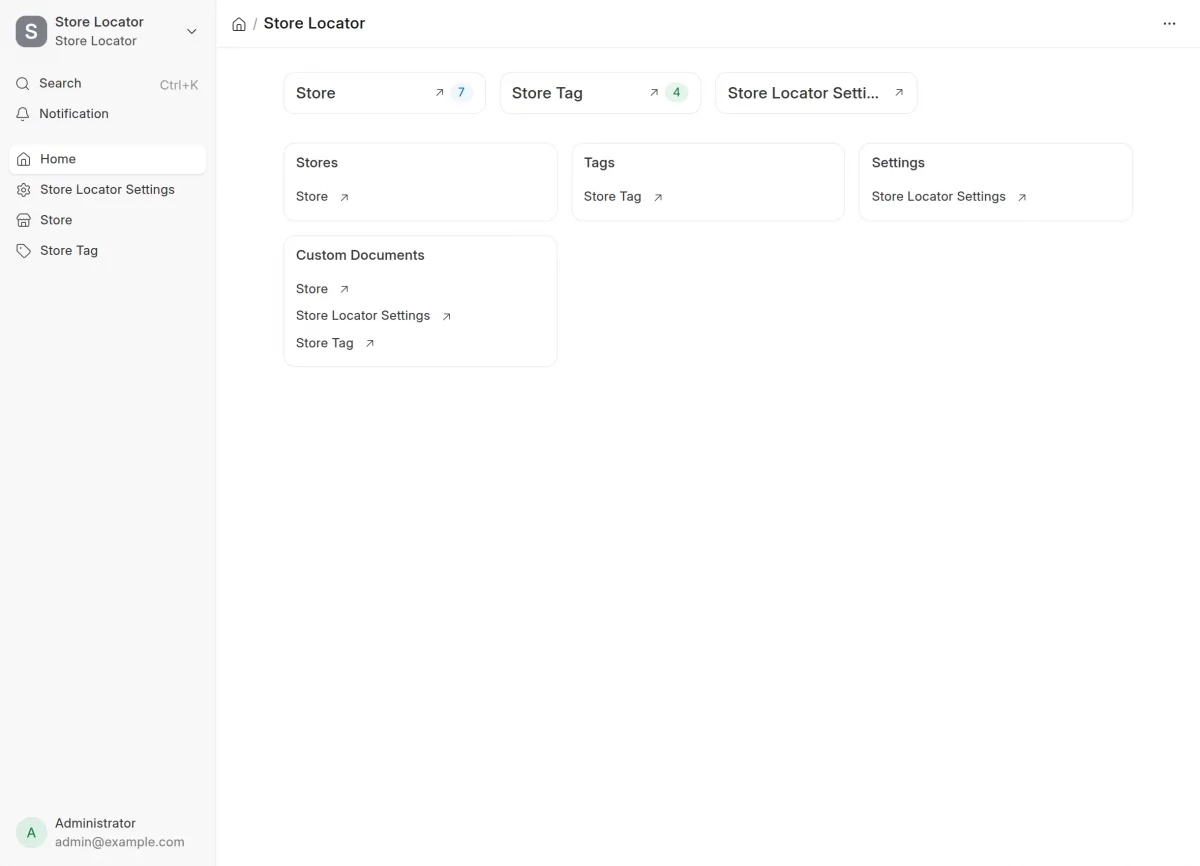Click the count badge 7 on Store
Screen dimensions: 1200x866
click(x=461, y=93)
